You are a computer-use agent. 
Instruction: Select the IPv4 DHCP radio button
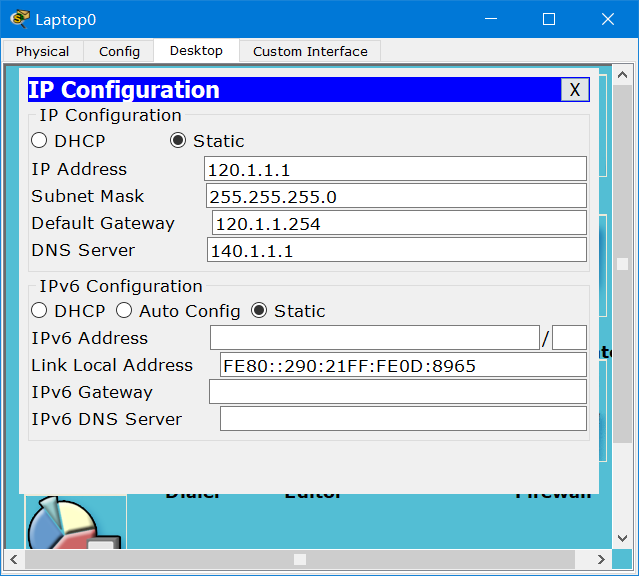pyautogui.click(x=39, y=141)
